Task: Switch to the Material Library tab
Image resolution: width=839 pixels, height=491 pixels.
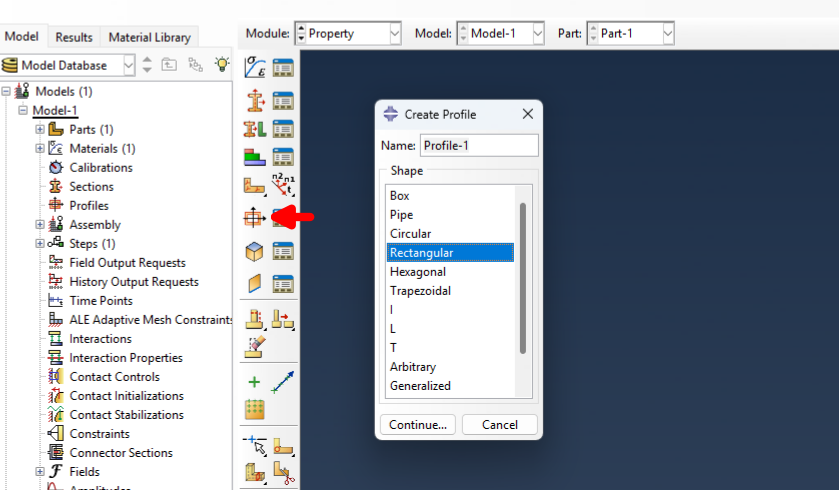Action: (149, 37)
